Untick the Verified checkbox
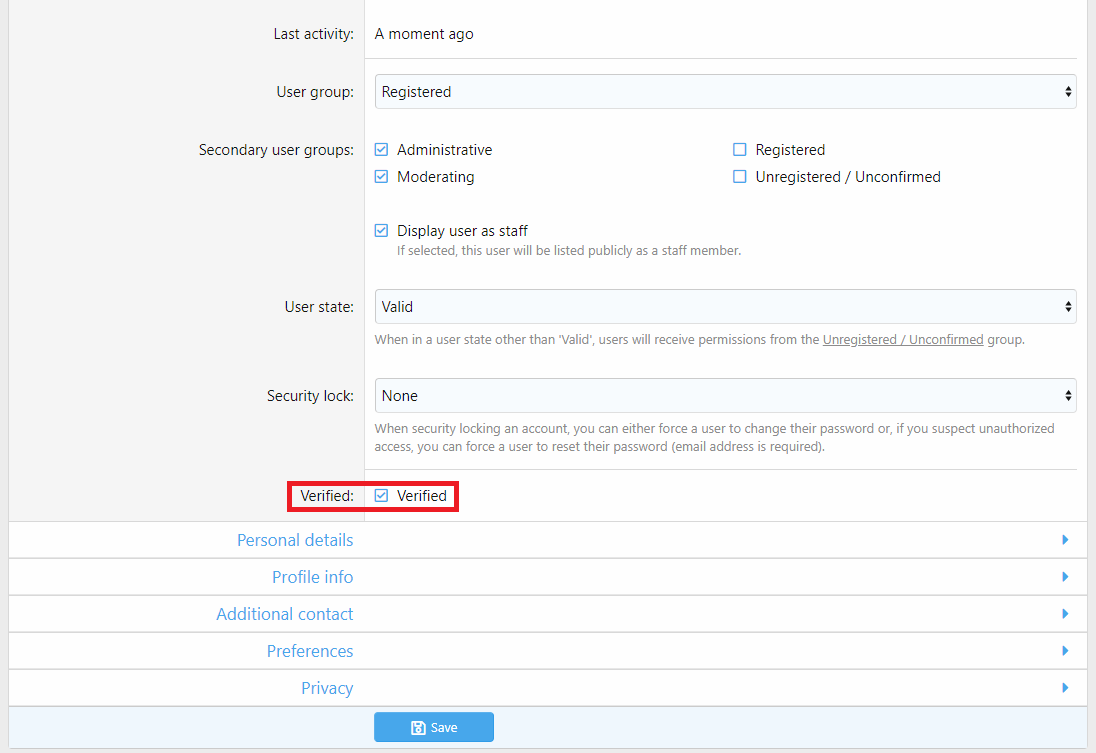Viewport: 1096px width, 753px height. tap(381, 496)
